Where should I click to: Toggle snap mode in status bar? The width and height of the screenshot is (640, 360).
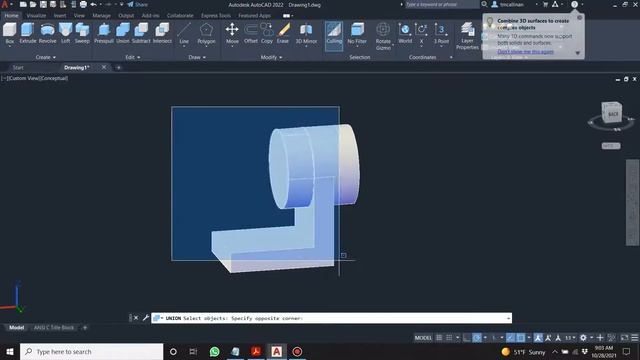pos(449,338)
